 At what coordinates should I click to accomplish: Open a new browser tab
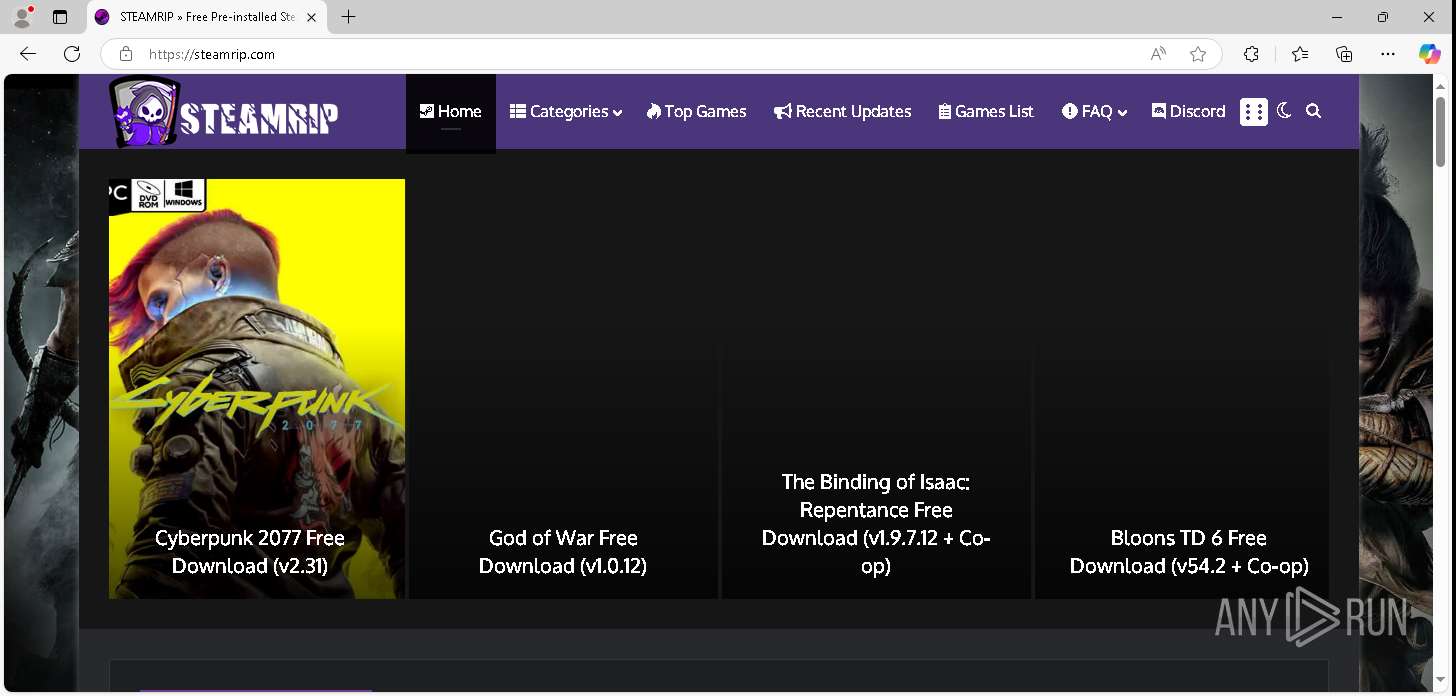point(348,17)
